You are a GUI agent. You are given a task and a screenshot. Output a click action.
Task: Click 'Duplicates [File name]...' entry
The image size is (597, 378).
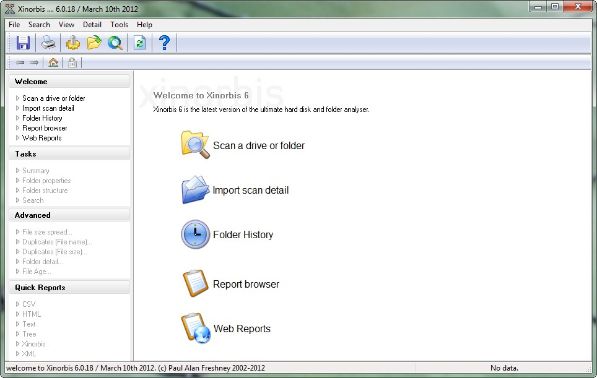(x=57, y=242)
